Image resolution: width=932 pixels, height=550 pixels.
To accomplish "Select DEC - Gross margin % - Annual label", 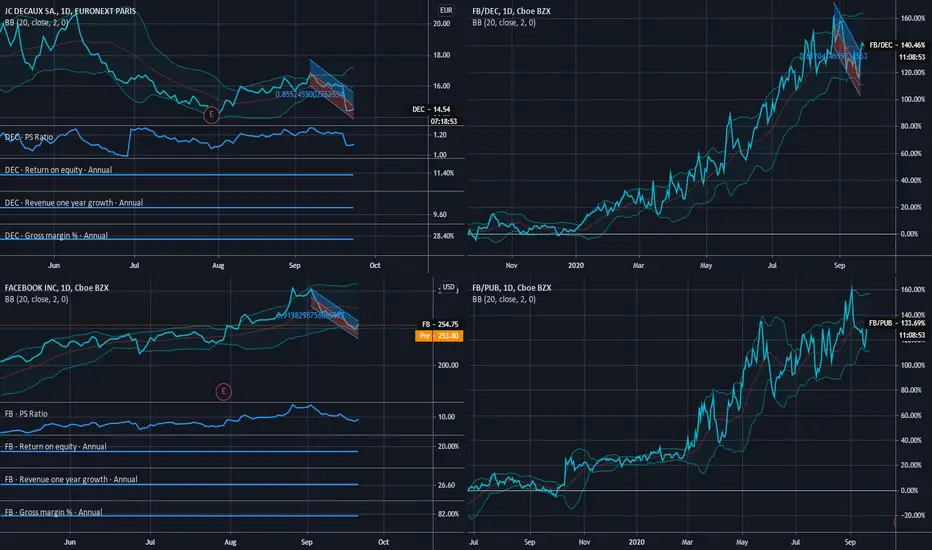I will click(56, 236).
